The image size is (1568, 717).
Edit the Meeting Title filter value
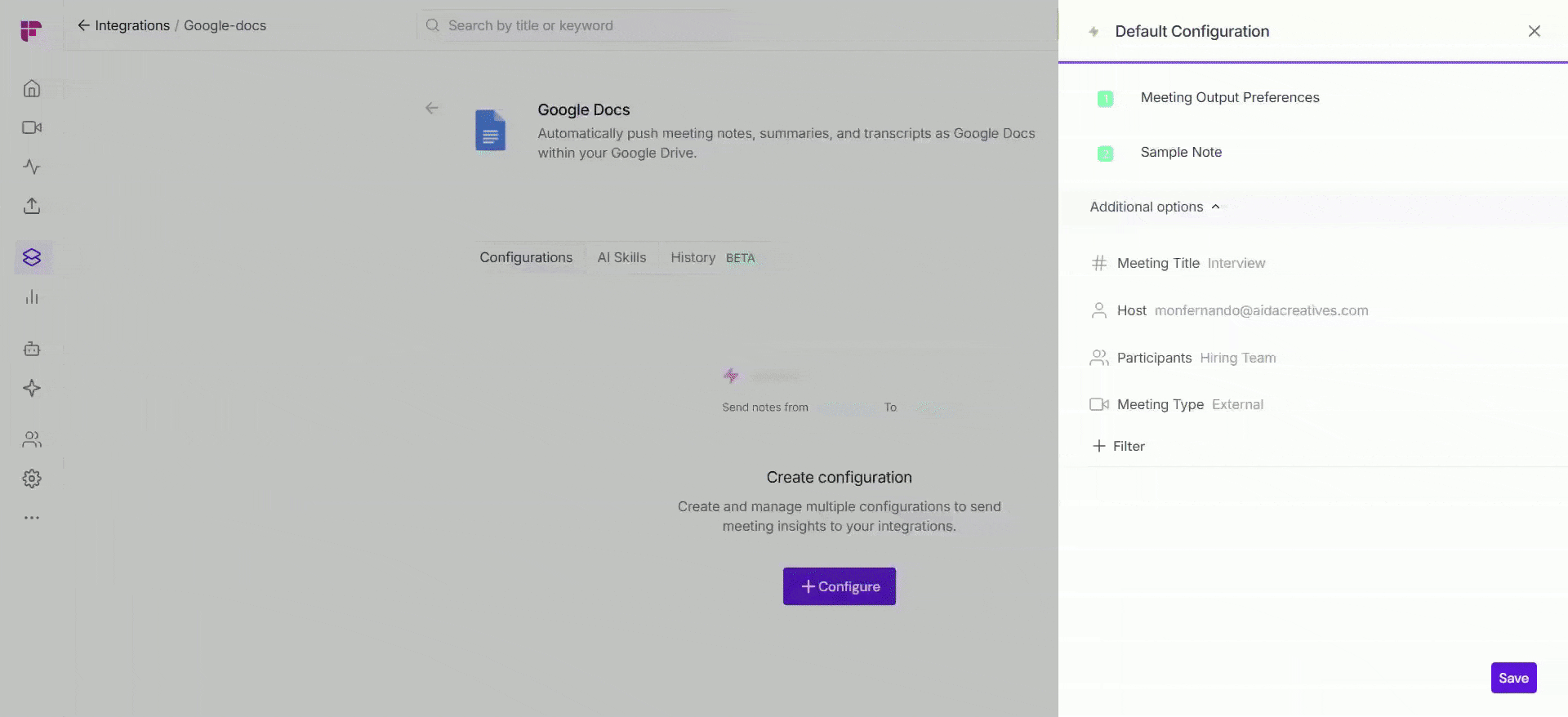1236,263
